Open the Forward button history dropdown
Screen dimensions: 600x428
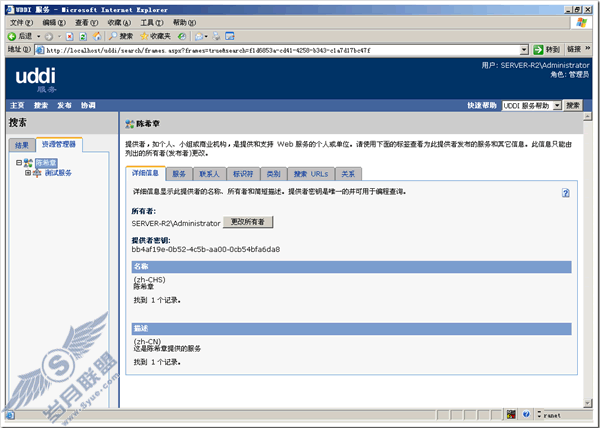tap(59, 37)
